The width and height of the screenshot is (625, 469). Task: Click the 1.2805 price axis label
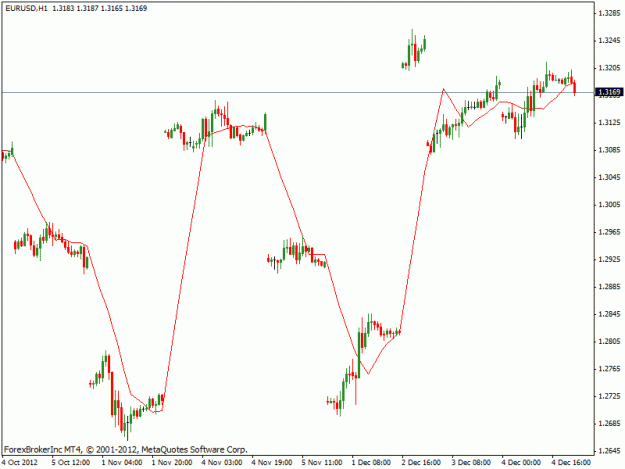tap(609, 341)
